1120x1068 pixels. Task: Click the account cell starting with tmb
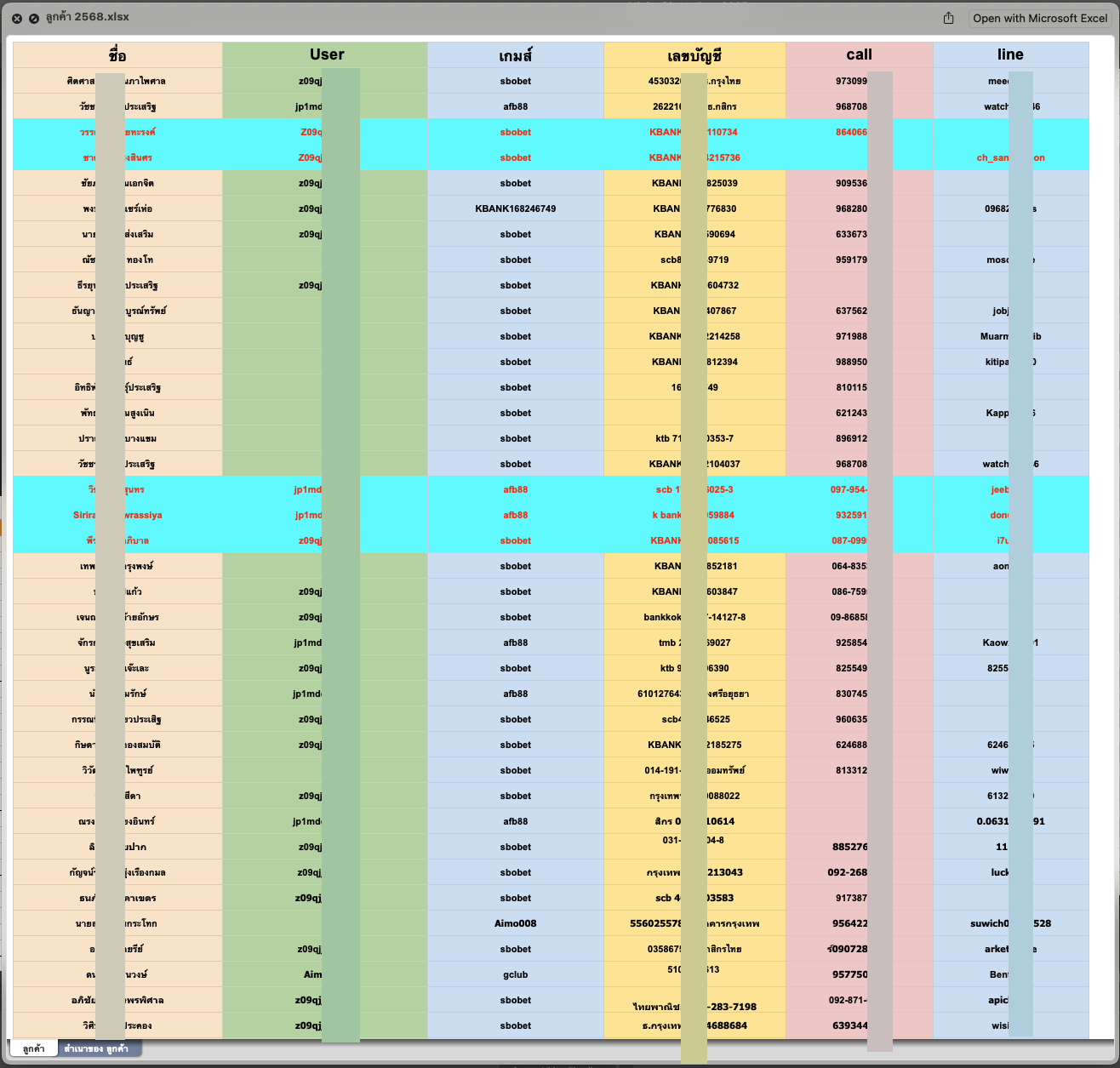click(x=694, y=643)
